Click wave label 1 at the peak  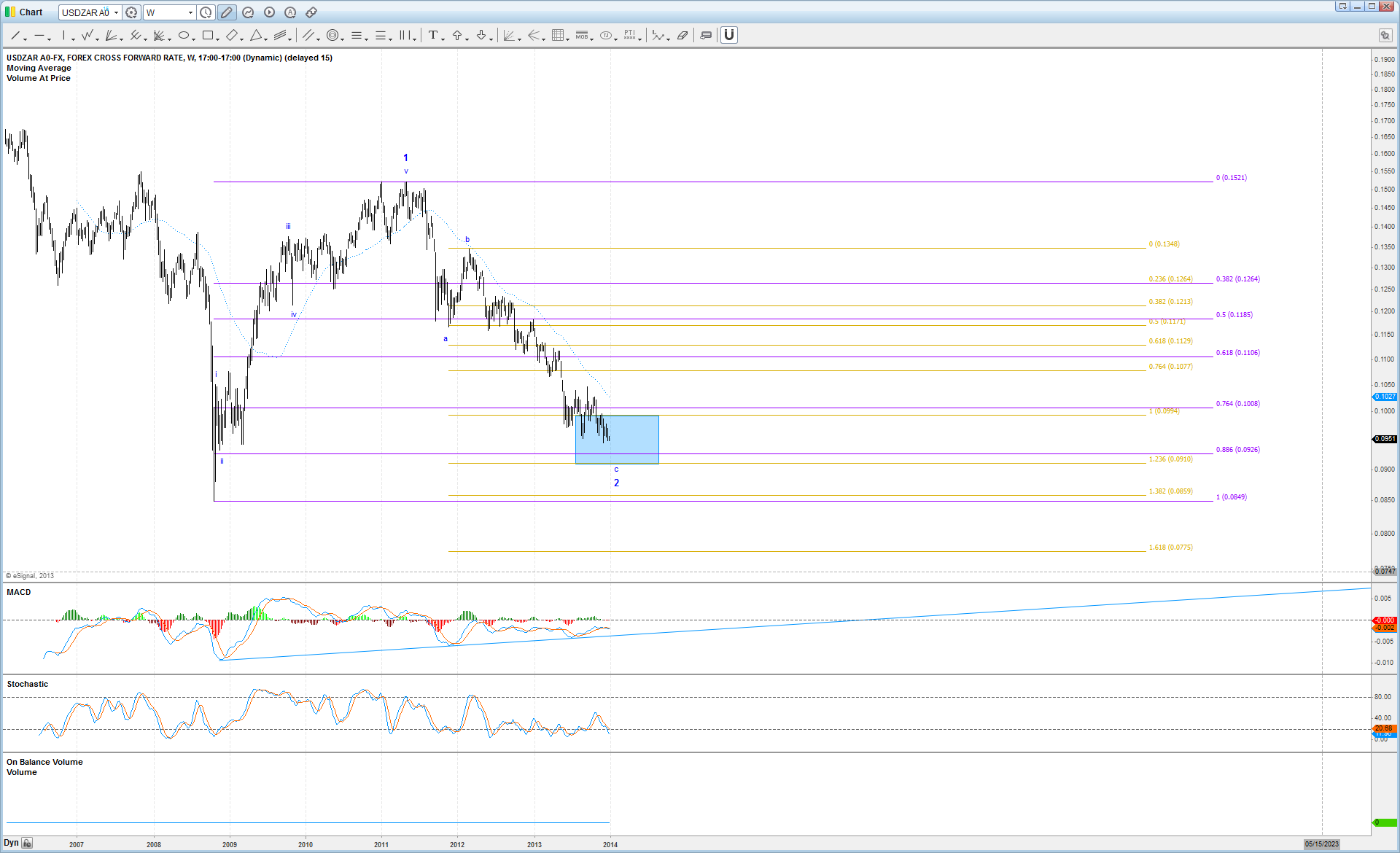pos(405,157)
